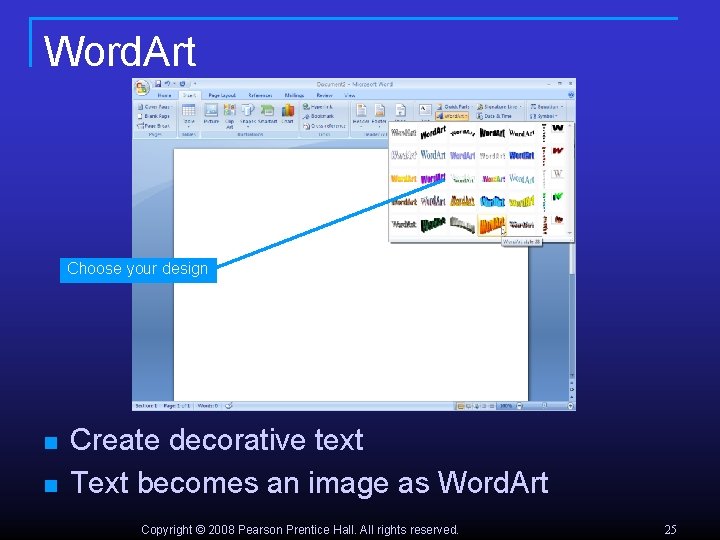Click the zoom slider handle

tap(545, 406)
